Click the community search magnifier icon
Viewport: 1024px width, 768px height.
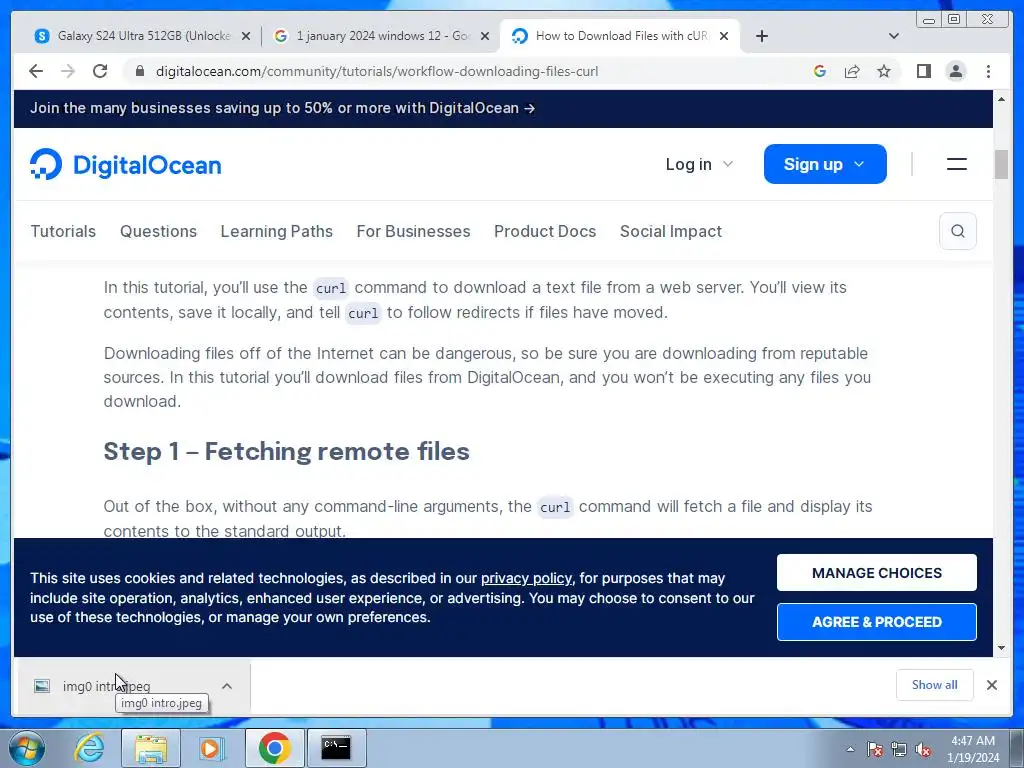(x=957, y=231)
